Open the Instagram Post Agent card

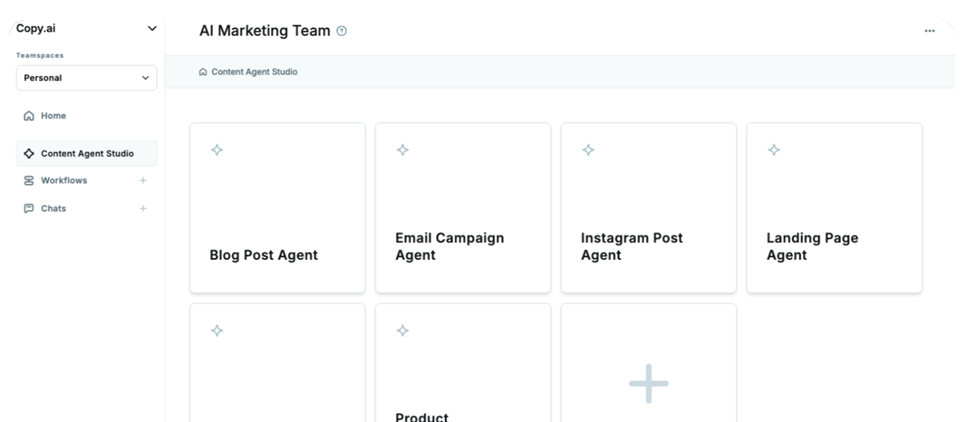pyautogui.click(x=648, y=208)
